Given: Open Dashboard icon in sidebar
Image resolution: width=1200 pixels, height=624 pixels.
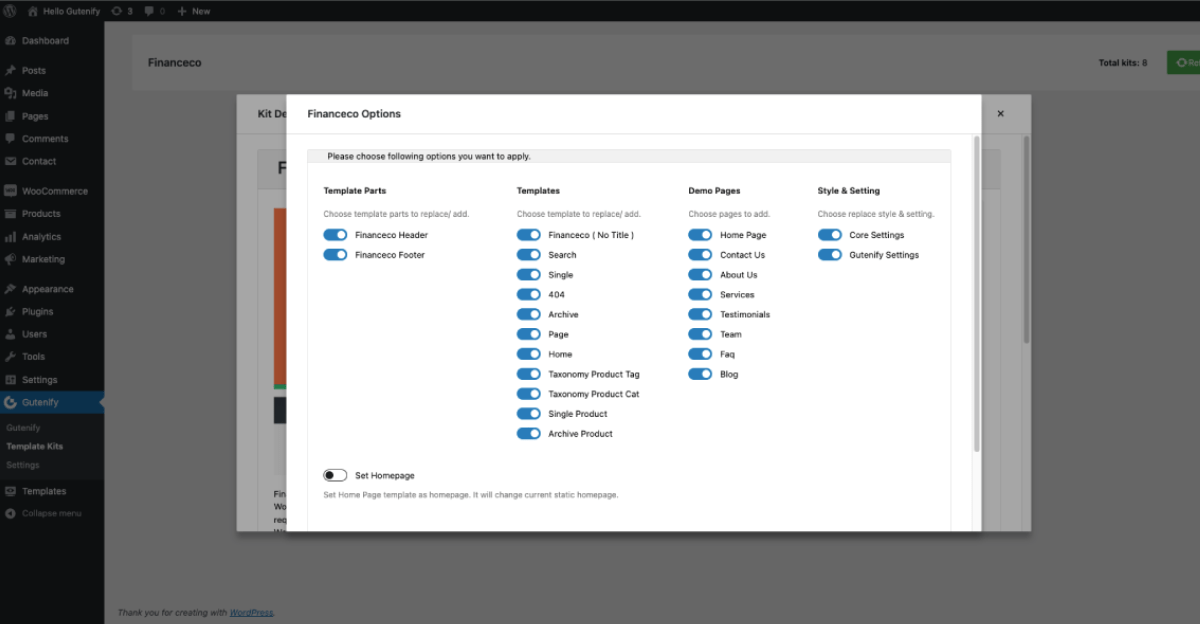Looking at the screenshot, I should click(11, 41).
